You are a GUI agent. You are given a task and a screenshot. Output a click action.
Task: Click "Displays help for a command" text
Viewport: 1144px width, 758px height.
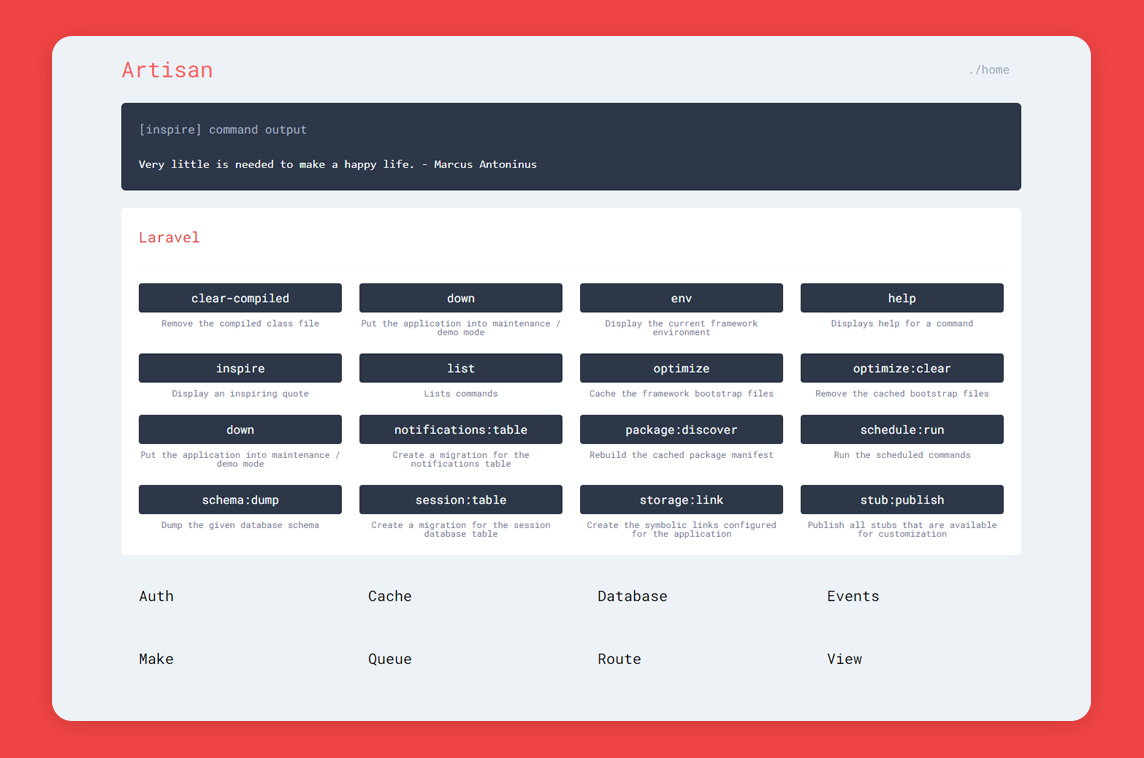(x=902, y=323)
